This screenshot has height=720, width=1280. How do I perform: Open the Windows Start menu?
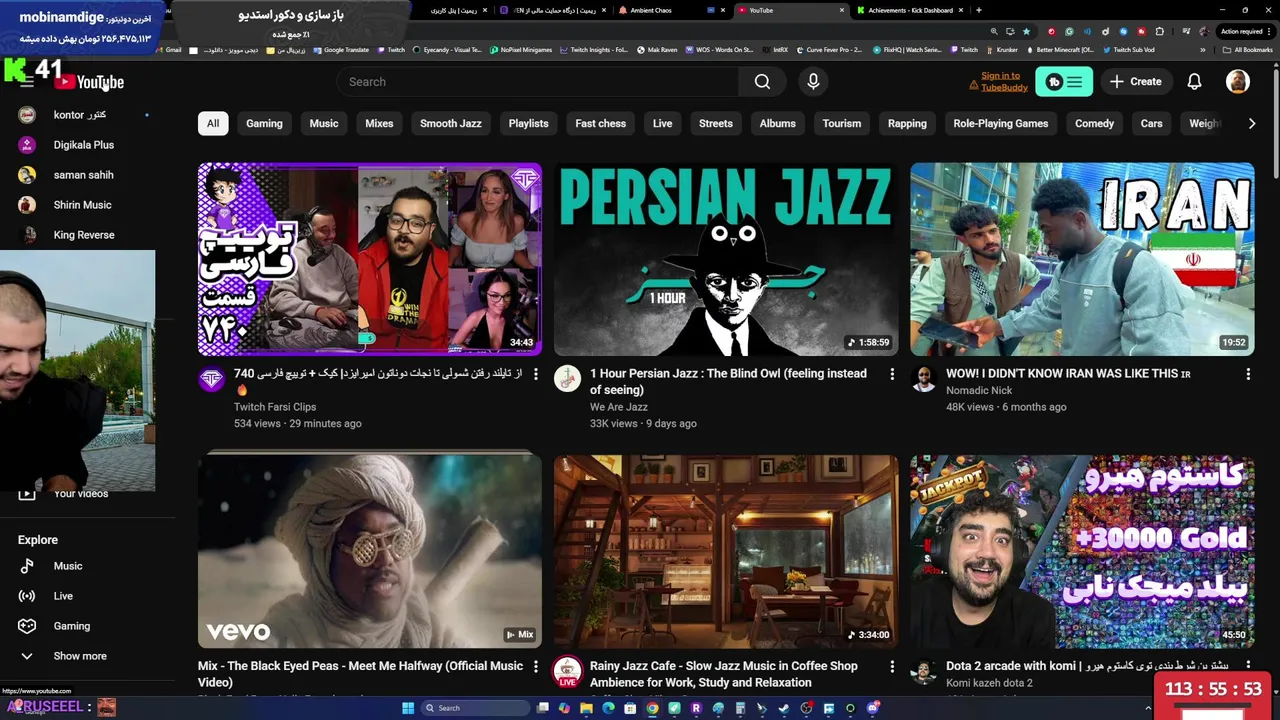[408, 708]
